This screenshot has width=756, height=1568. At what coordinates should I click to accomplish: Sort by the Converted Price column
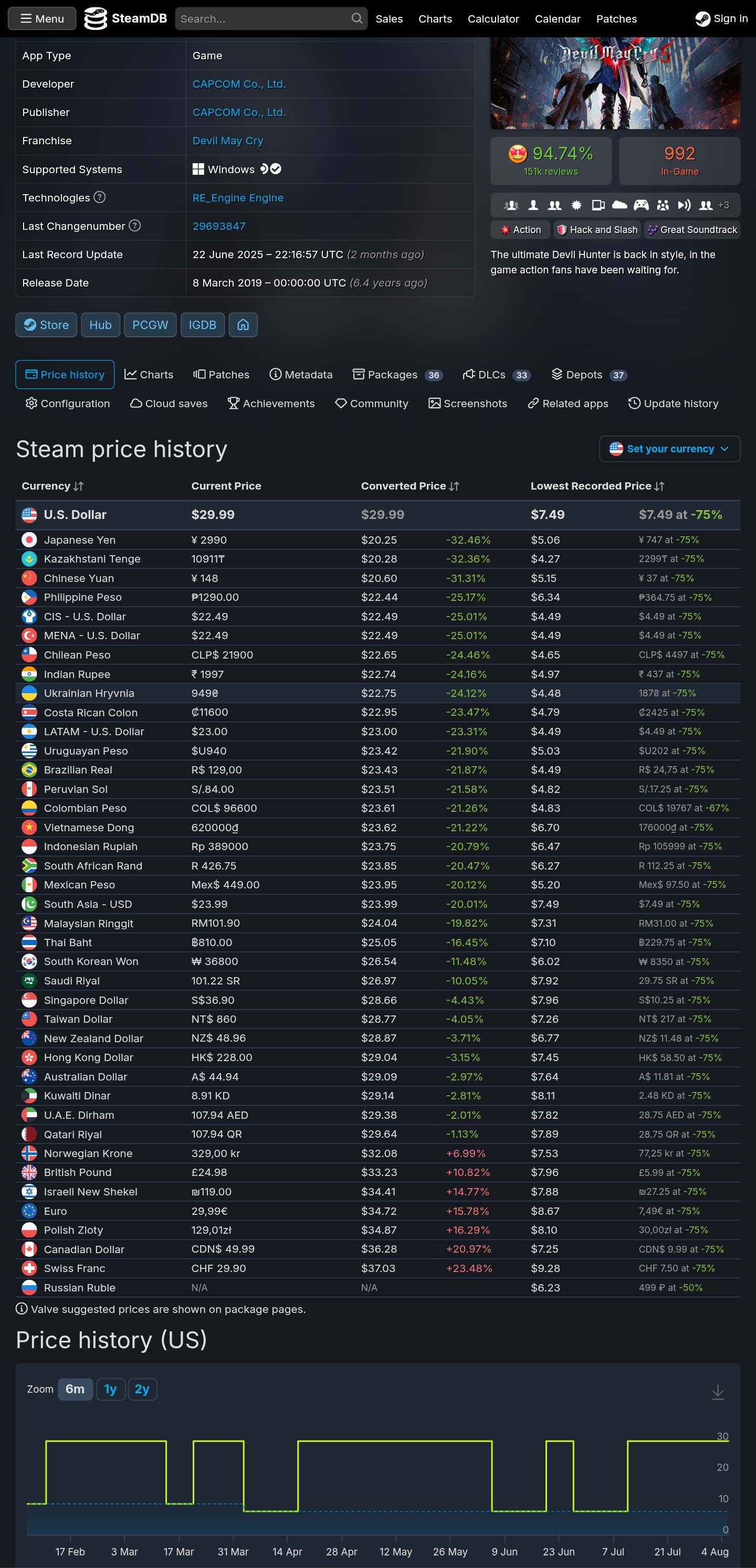click(x=410, y=486)
